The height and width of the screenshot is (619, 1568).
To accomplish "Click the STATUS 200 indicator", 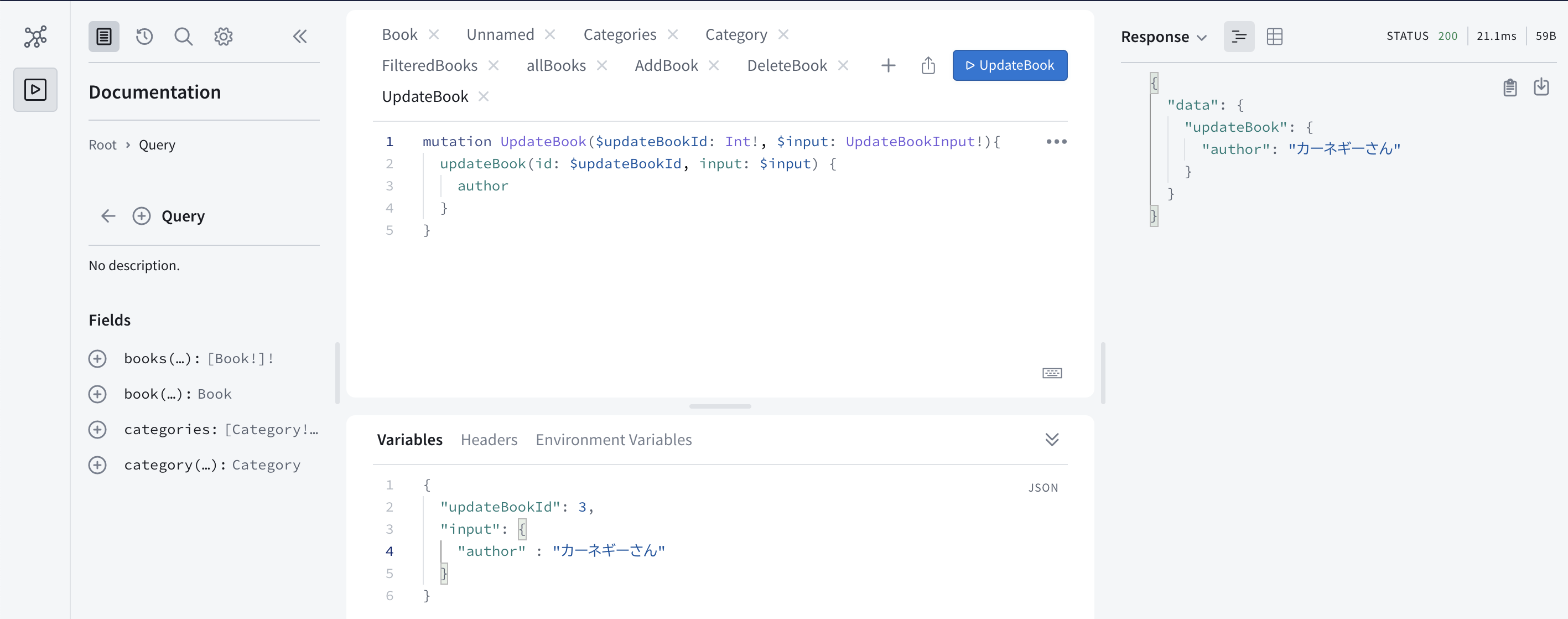I will 1422,36.
